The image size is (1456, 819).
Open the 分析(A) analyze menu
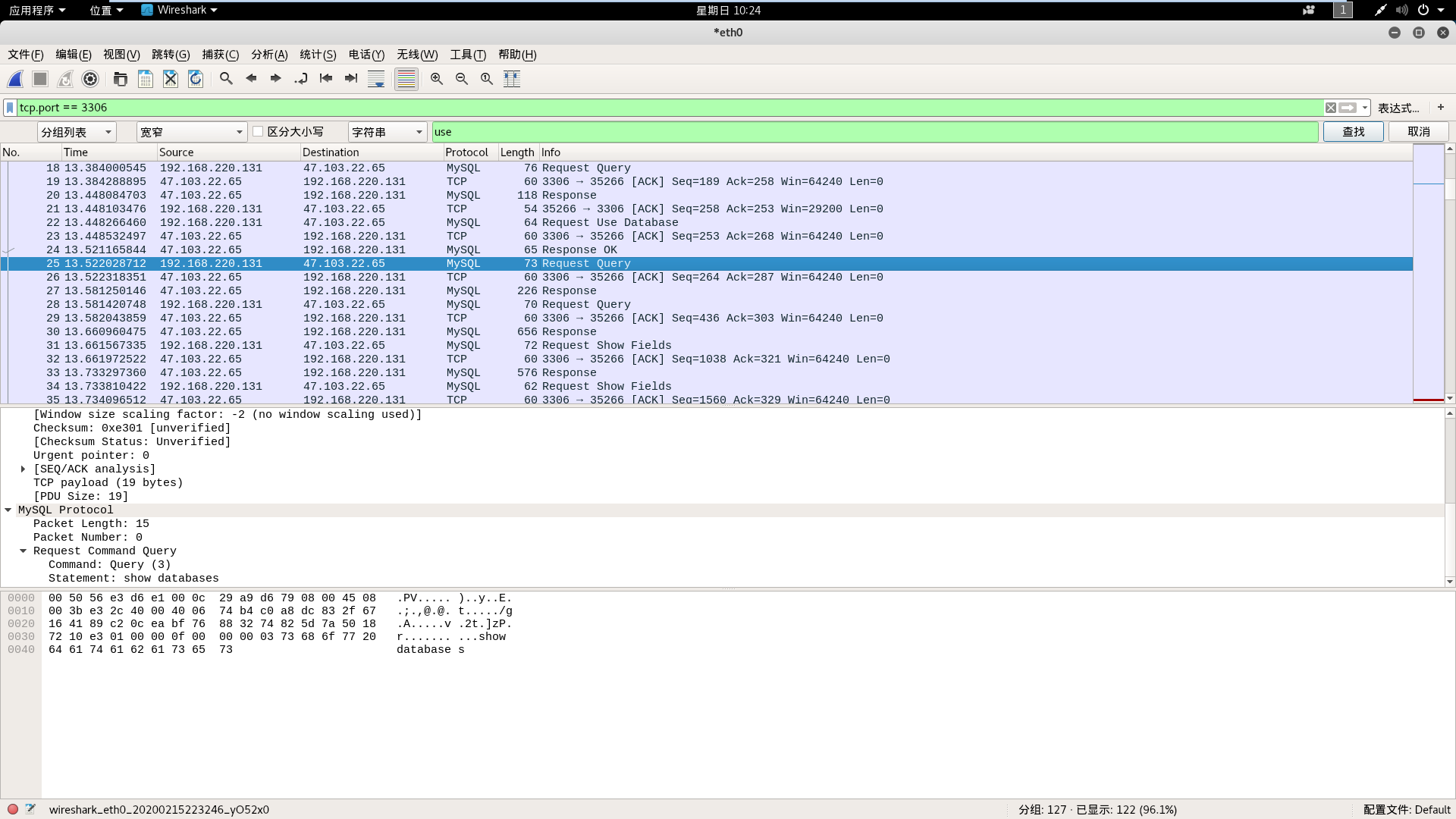pos(269,55)
